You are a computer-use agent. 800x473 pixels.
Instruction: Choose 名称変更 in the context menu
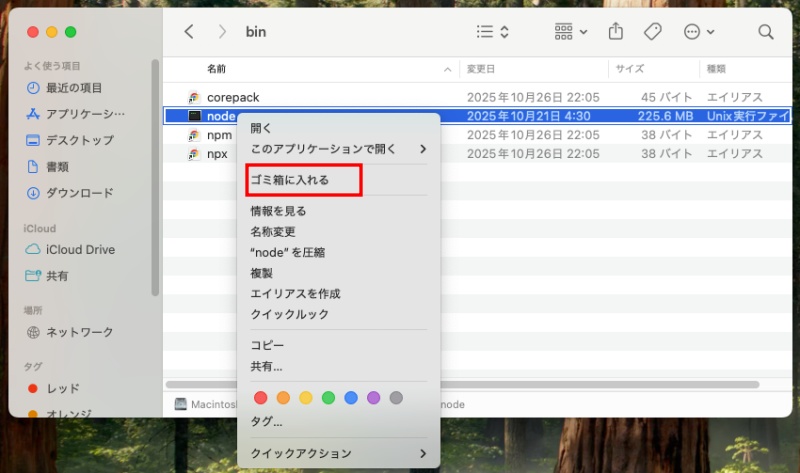point(273,232)
